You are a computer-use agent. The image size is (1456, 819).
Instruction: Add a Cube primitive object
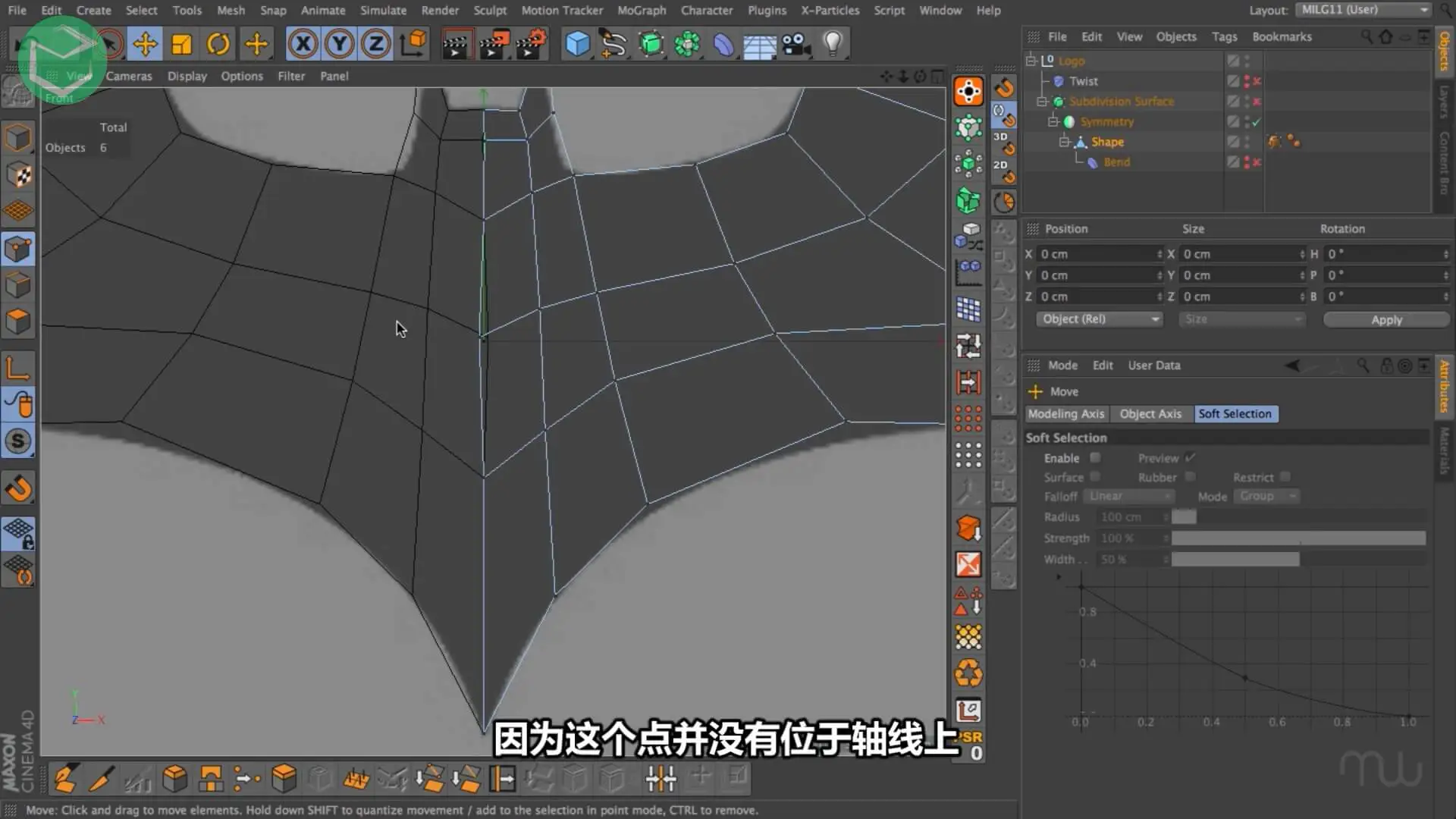[x=577, y=44]
